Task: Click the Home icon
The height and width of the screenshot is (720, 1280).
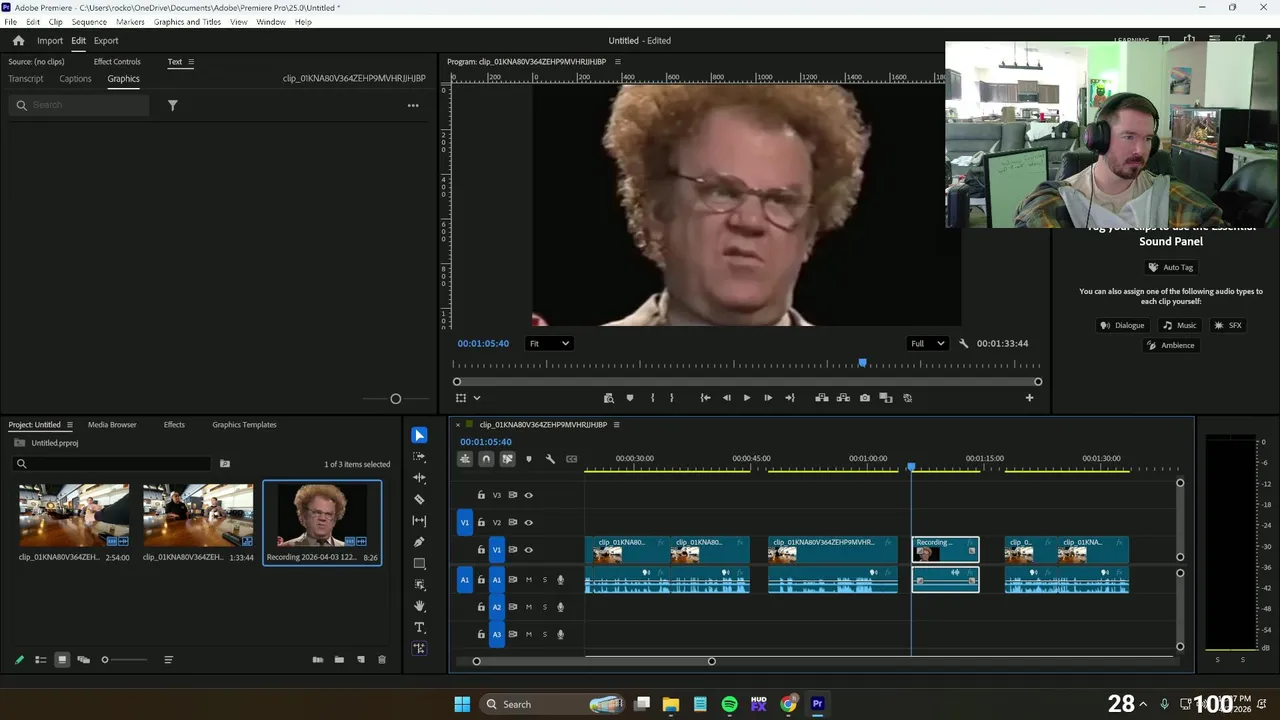Action: 18,41
